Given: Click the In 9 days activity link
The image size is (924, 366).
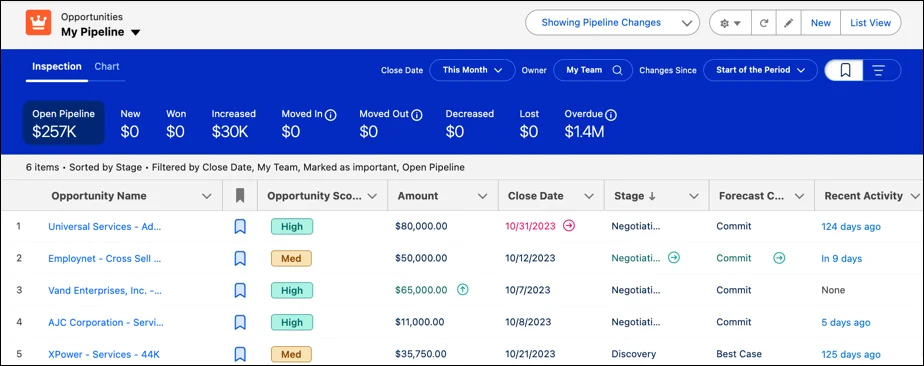Looking at the screenshot, I should click(842, 258).
